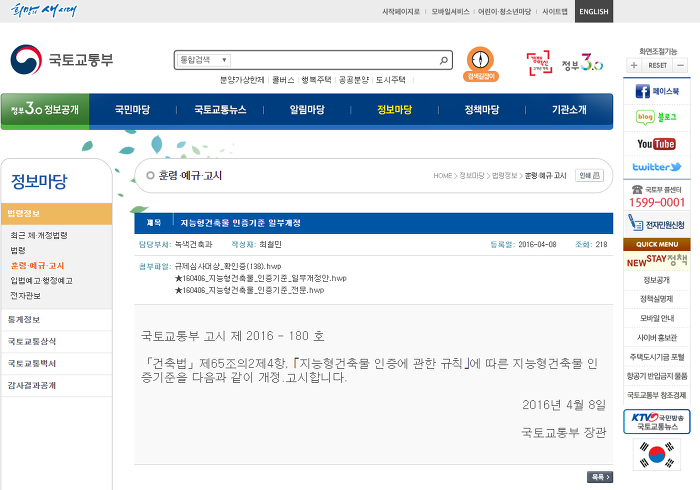
Task: Open the YouTube icon
Action: click(x=656, y=144)
